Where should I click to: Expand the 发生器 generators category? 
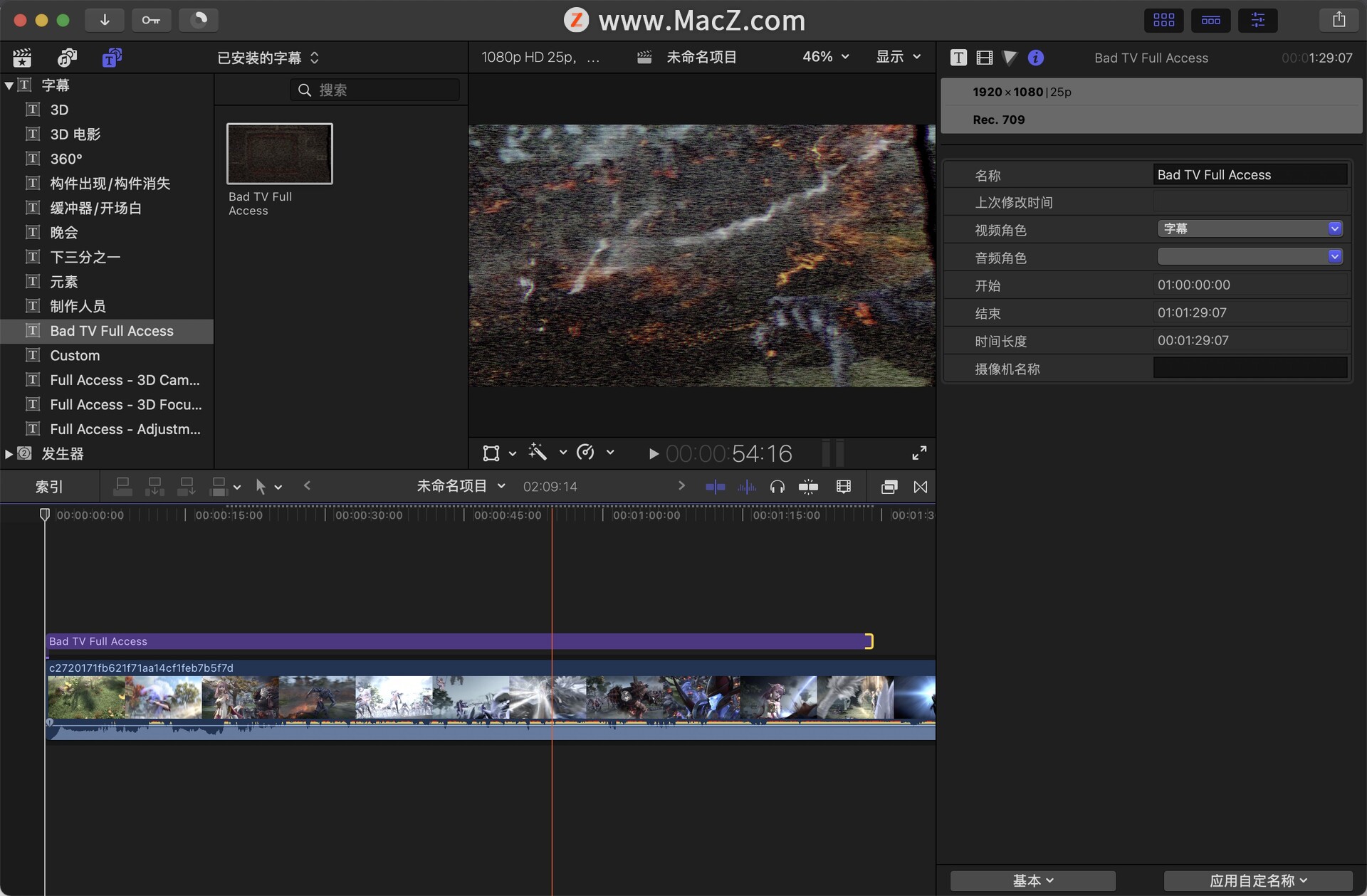pyautogui.click(x=9, y=453)
